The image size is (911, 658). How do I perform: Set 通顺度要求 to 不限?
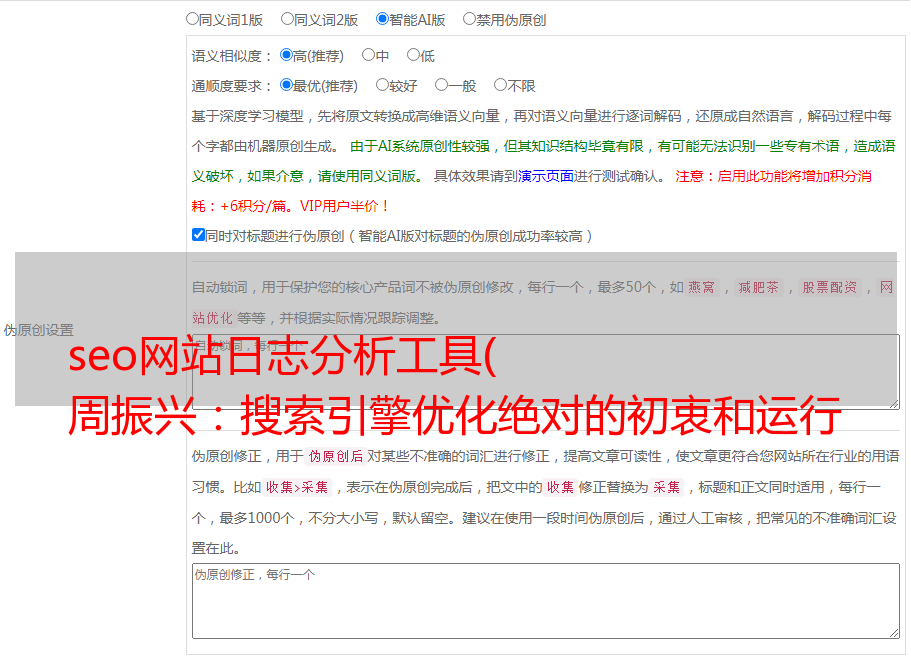click(500, 85)
